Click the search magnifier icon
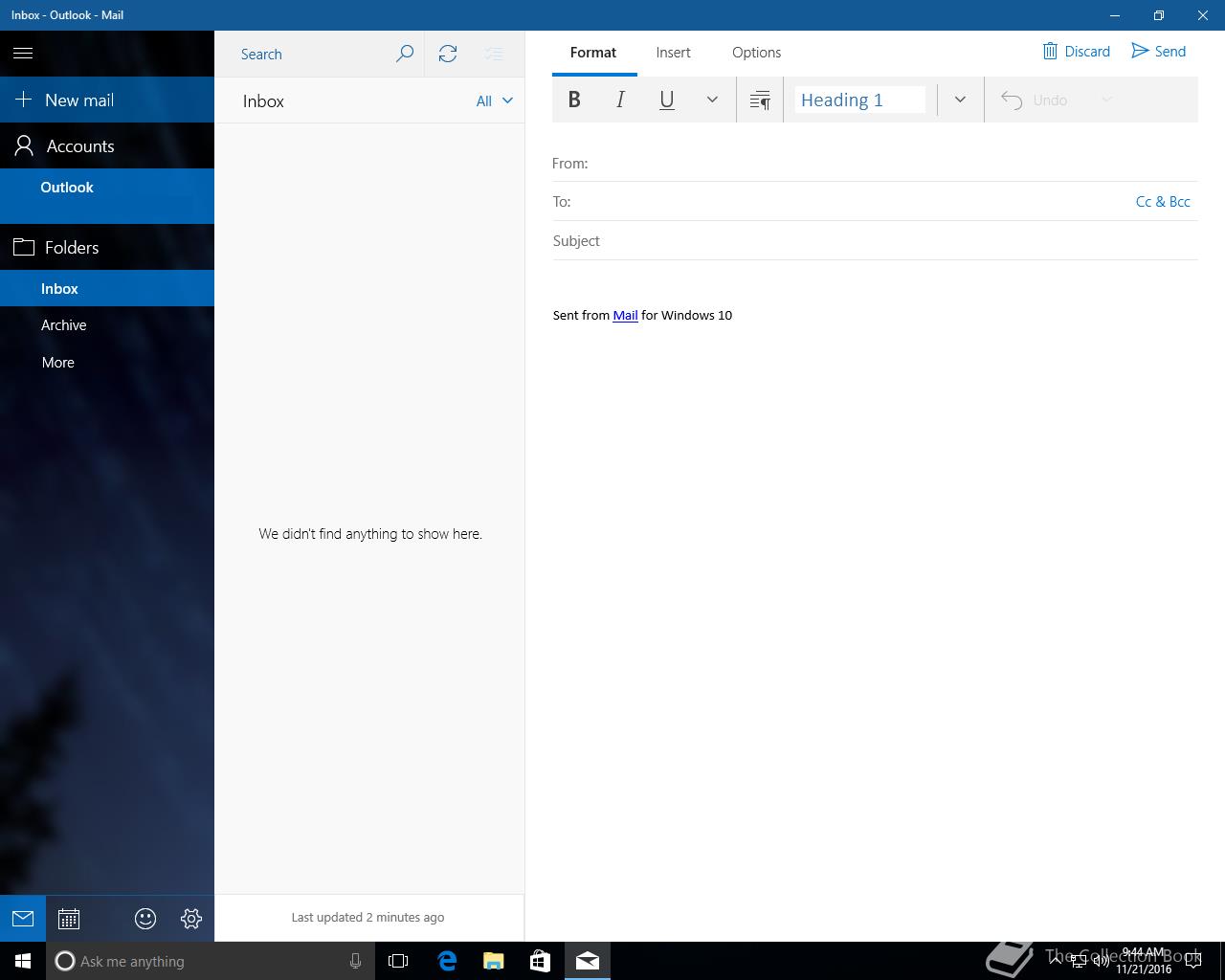The image size is (1225, 980). coord(405,54)
